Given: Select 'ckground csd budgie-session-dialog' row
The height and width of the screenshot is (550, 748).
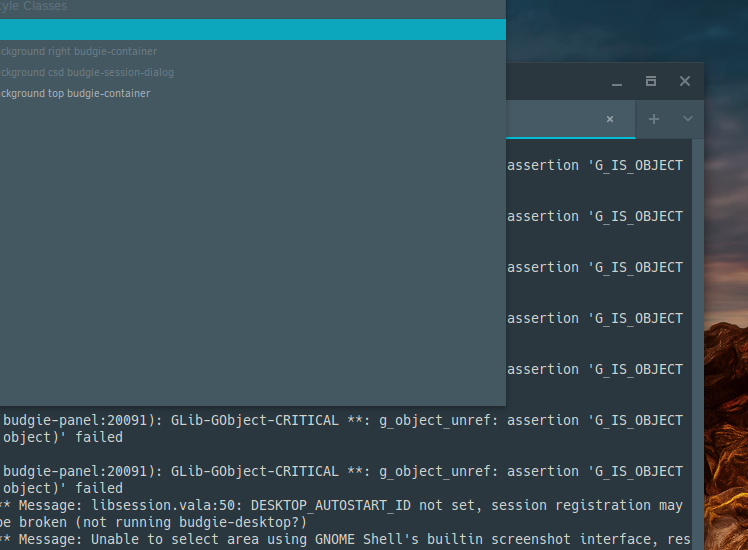Looking at the screenshot, I should pyautogui.click(x=253, y=72).
